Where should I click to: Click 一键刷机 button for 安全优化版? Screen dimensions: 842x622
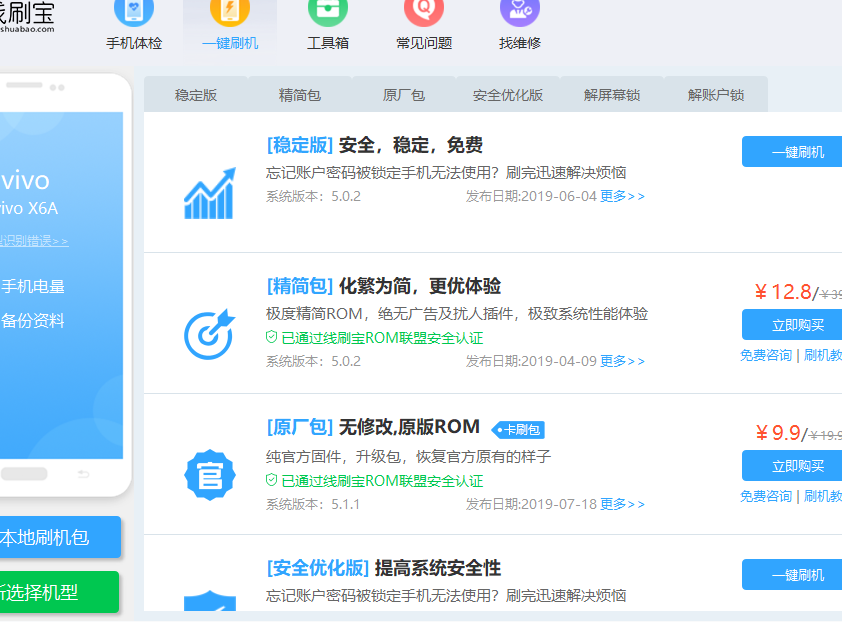[x=792, y=575]
